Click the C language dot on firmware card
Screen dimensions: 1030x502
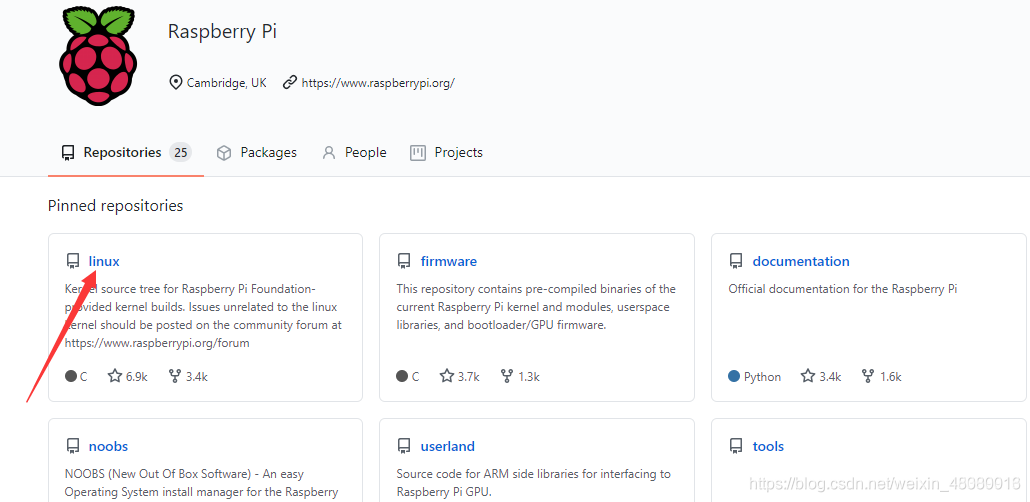(x=403, y=376)
